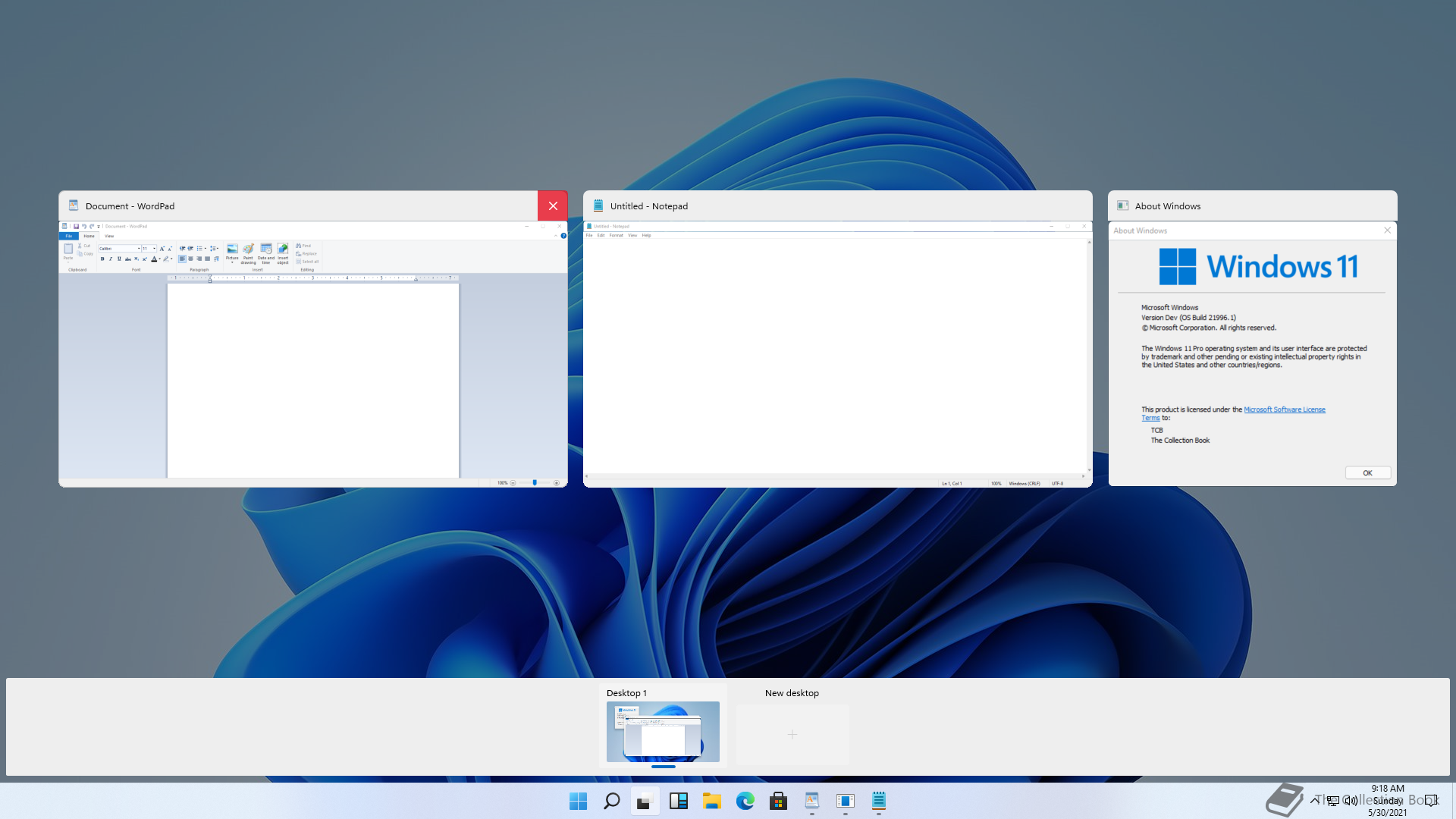
Task: Open Microsoft Edge from the taskbar
Action: point(745,801)
